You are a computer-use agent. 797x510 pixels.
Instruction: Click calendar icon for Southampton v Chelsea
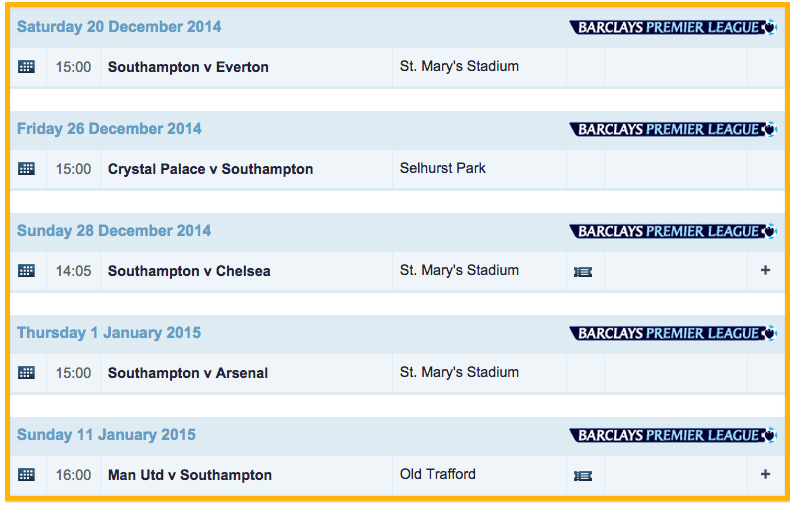27,271
